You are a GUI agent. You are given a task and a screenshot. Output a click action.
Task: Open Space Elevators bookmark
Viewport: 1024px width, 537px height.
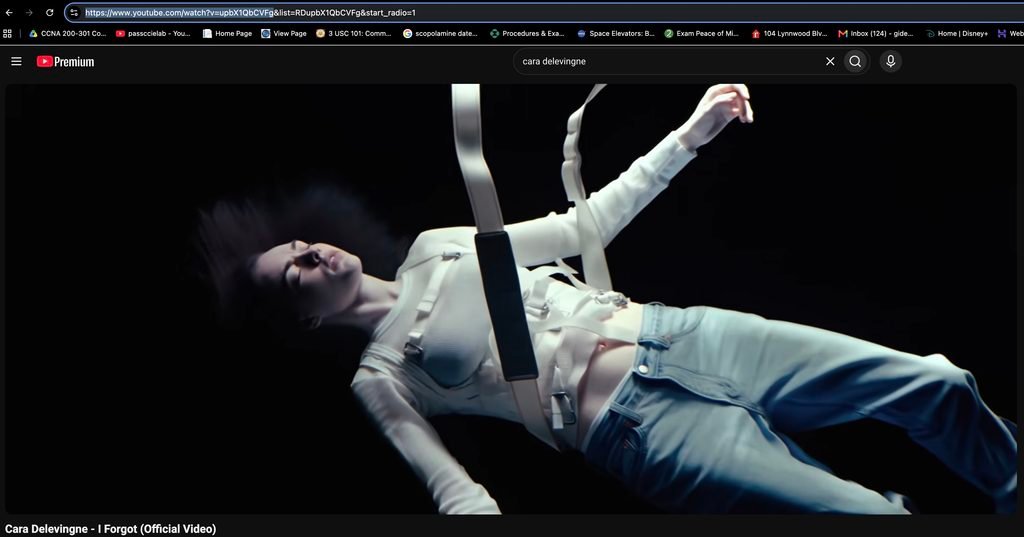click(616, 33)
